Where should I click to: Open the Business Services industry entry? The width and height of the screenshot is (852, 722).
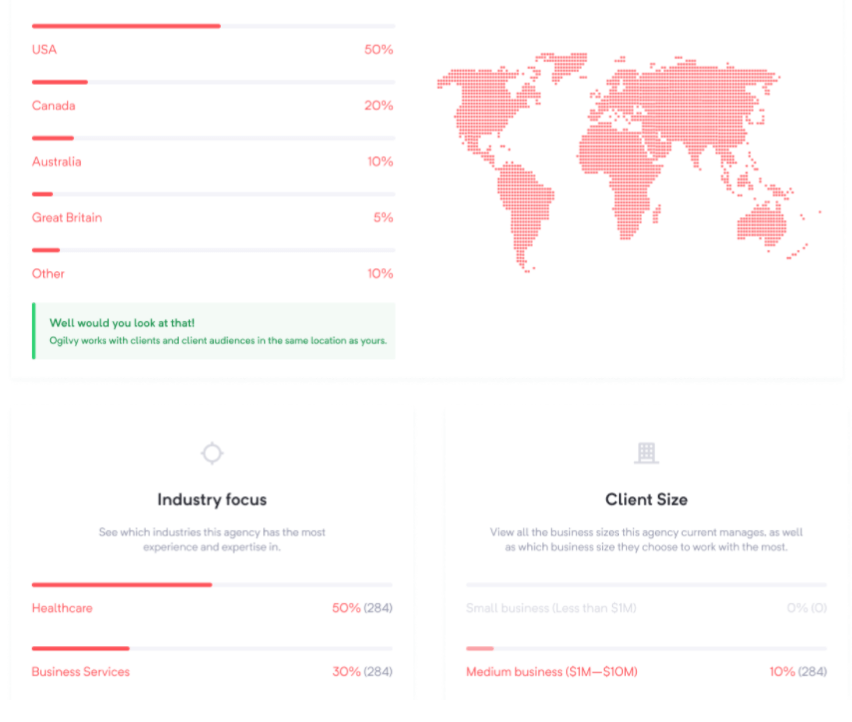click(80, 671)
